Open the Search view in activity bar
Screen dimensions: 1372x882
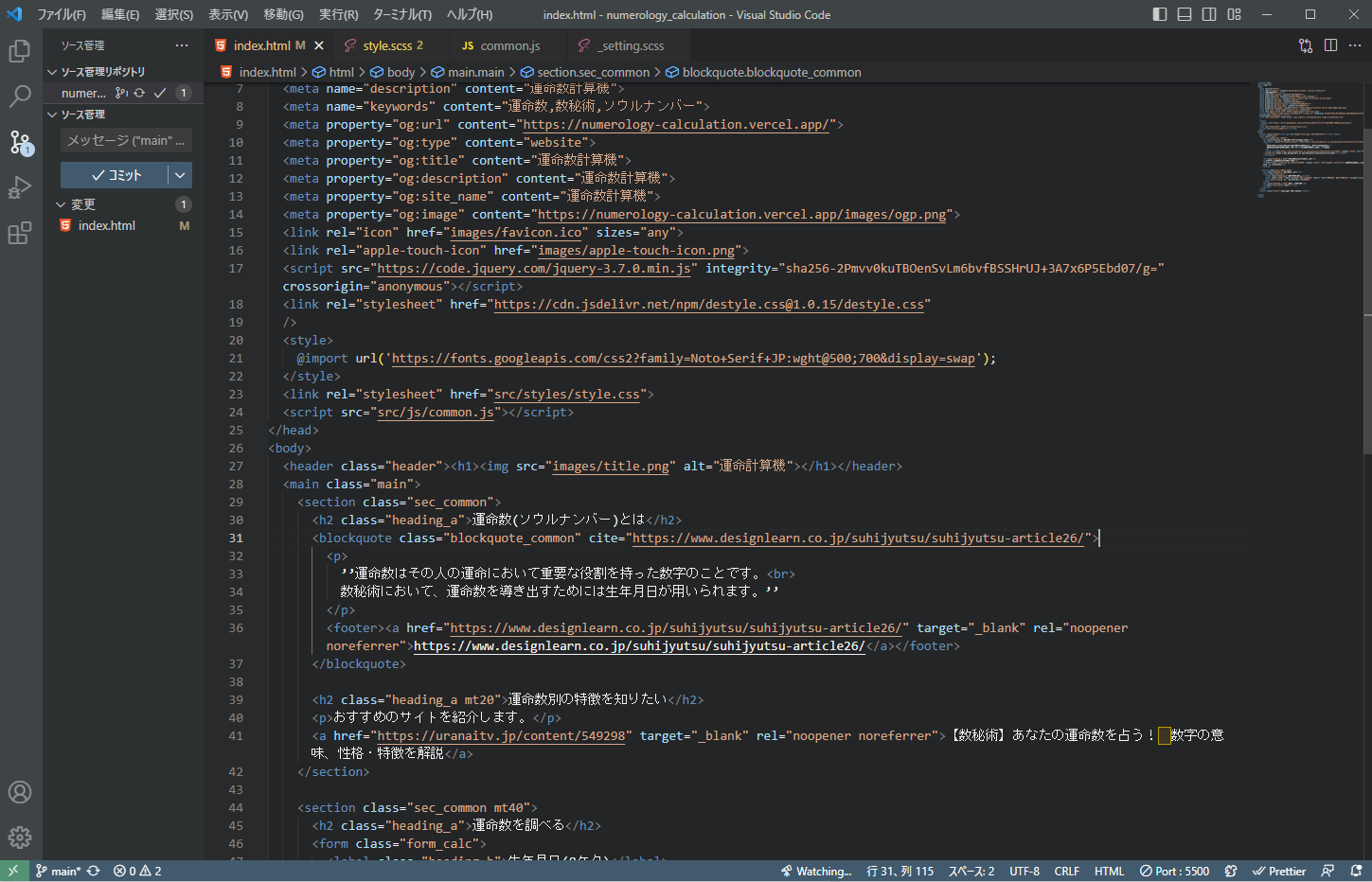click(x=20, y=97)
